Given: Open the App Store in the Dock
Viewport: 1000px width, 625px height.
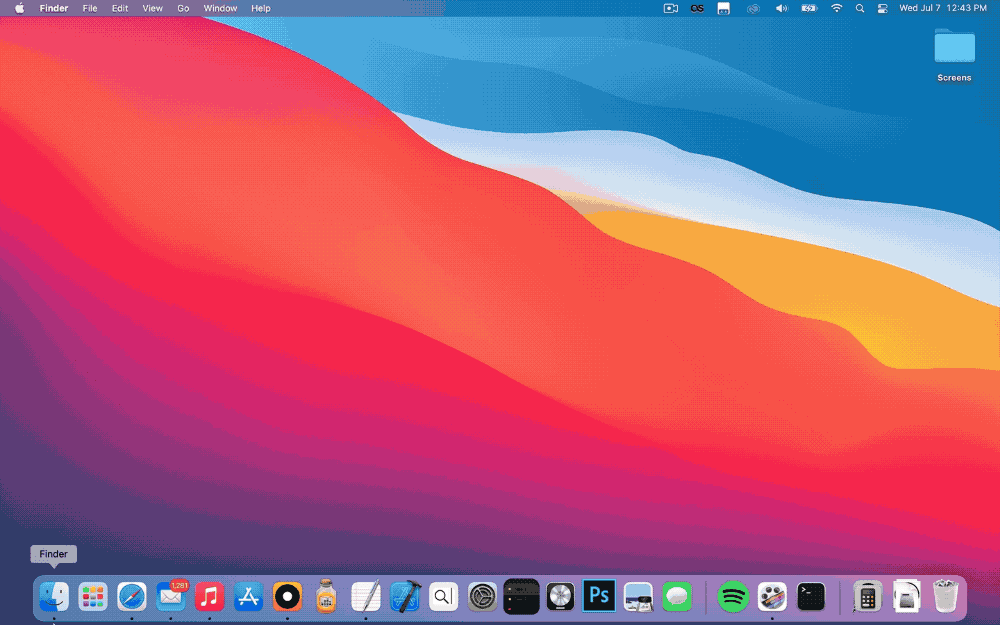Looking at the screenshot, I should point(249,597).
